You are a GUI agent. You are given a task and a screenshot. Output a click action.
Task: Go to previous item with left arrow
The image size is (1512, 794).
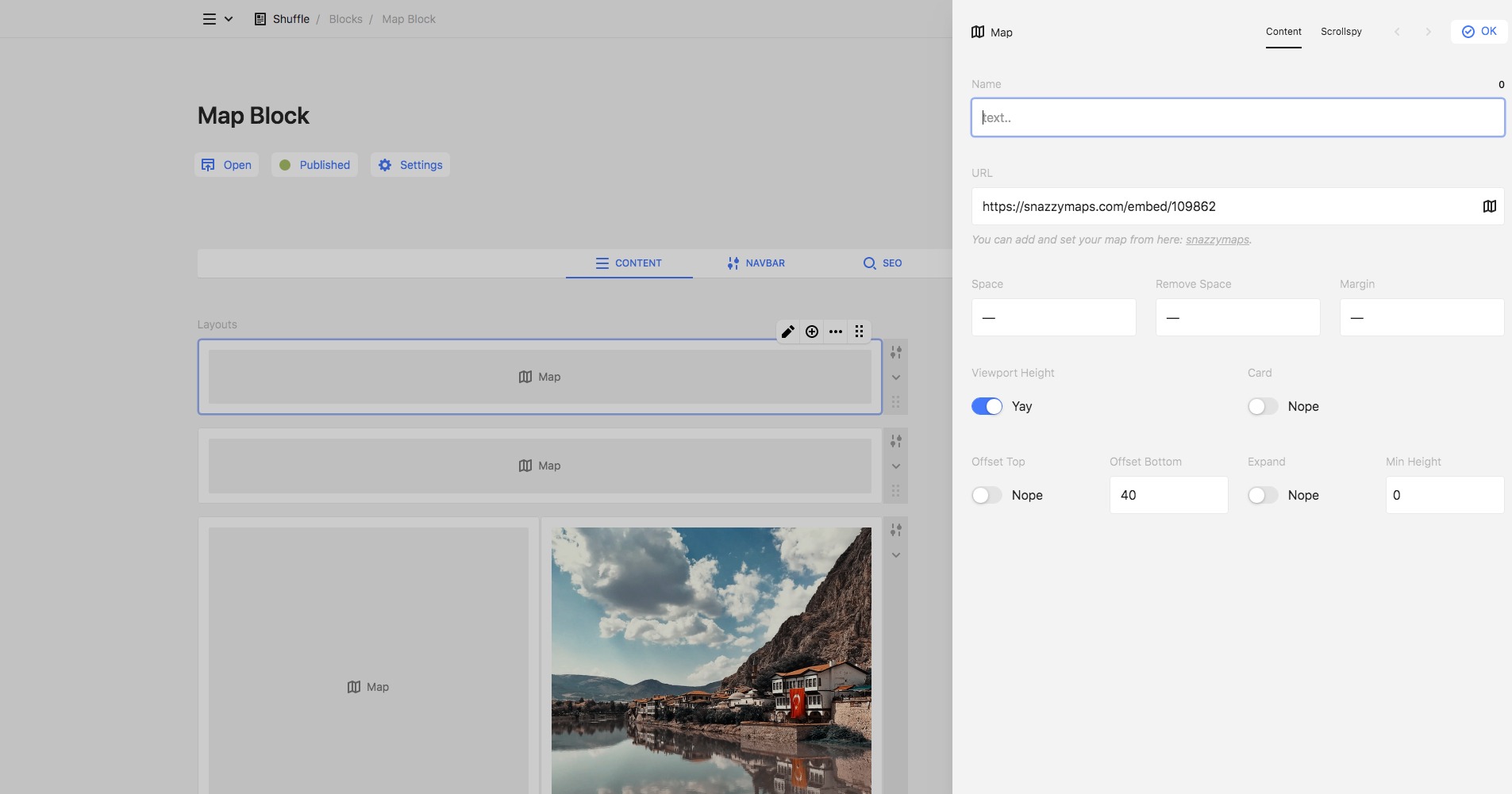click(x=1397, y=32)
